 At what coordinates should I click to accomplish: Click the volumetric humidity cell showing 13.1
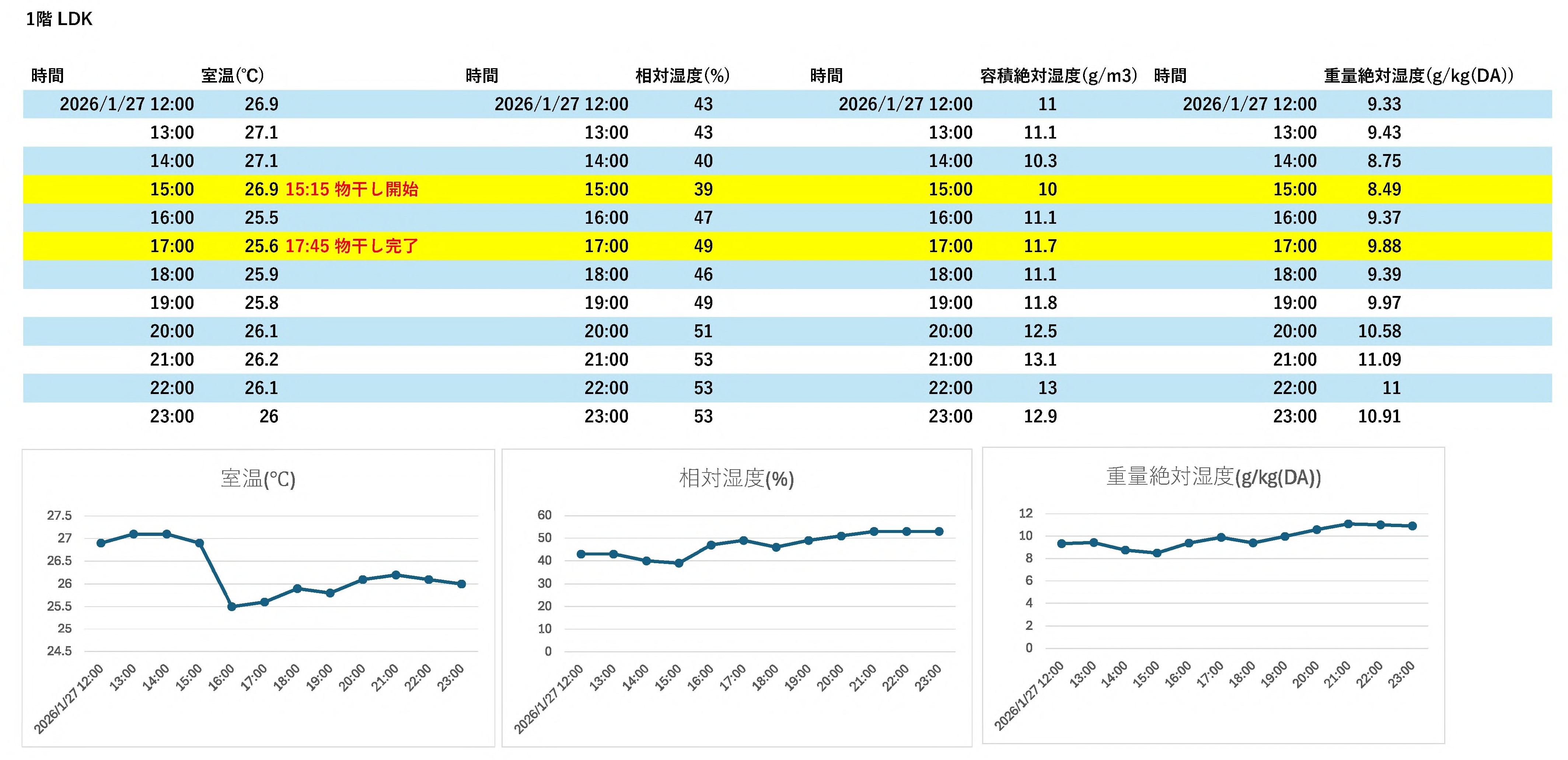1040,359
